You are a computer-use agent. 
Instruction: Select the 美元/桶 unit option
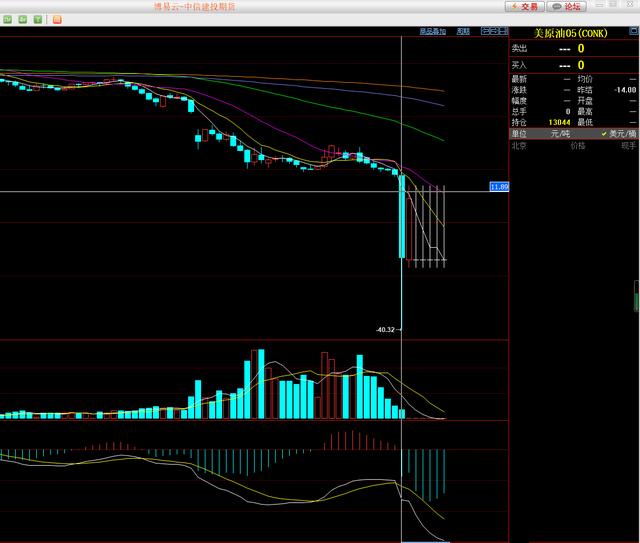[x=619, y=134]
